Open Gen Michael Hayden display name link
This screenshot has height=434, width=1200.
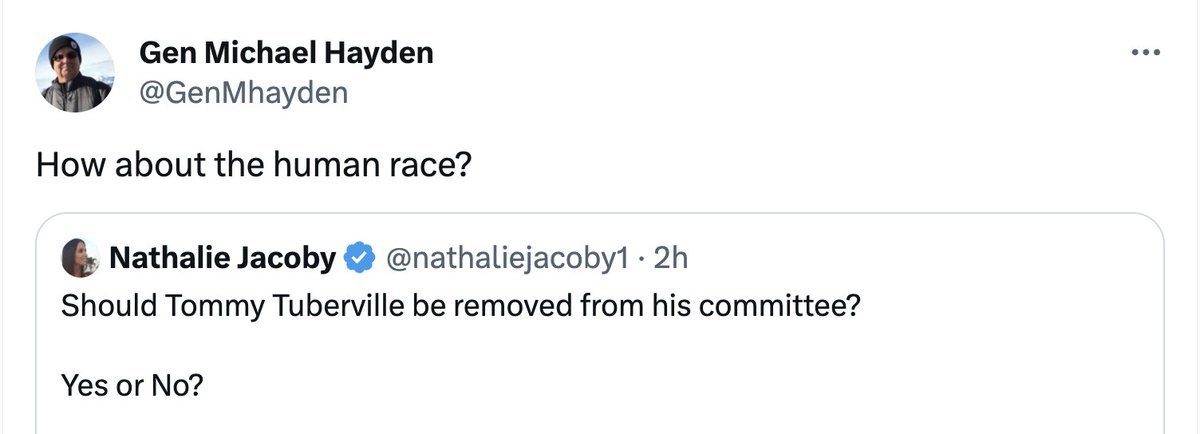pyautogui.click(x=285, y=53)
